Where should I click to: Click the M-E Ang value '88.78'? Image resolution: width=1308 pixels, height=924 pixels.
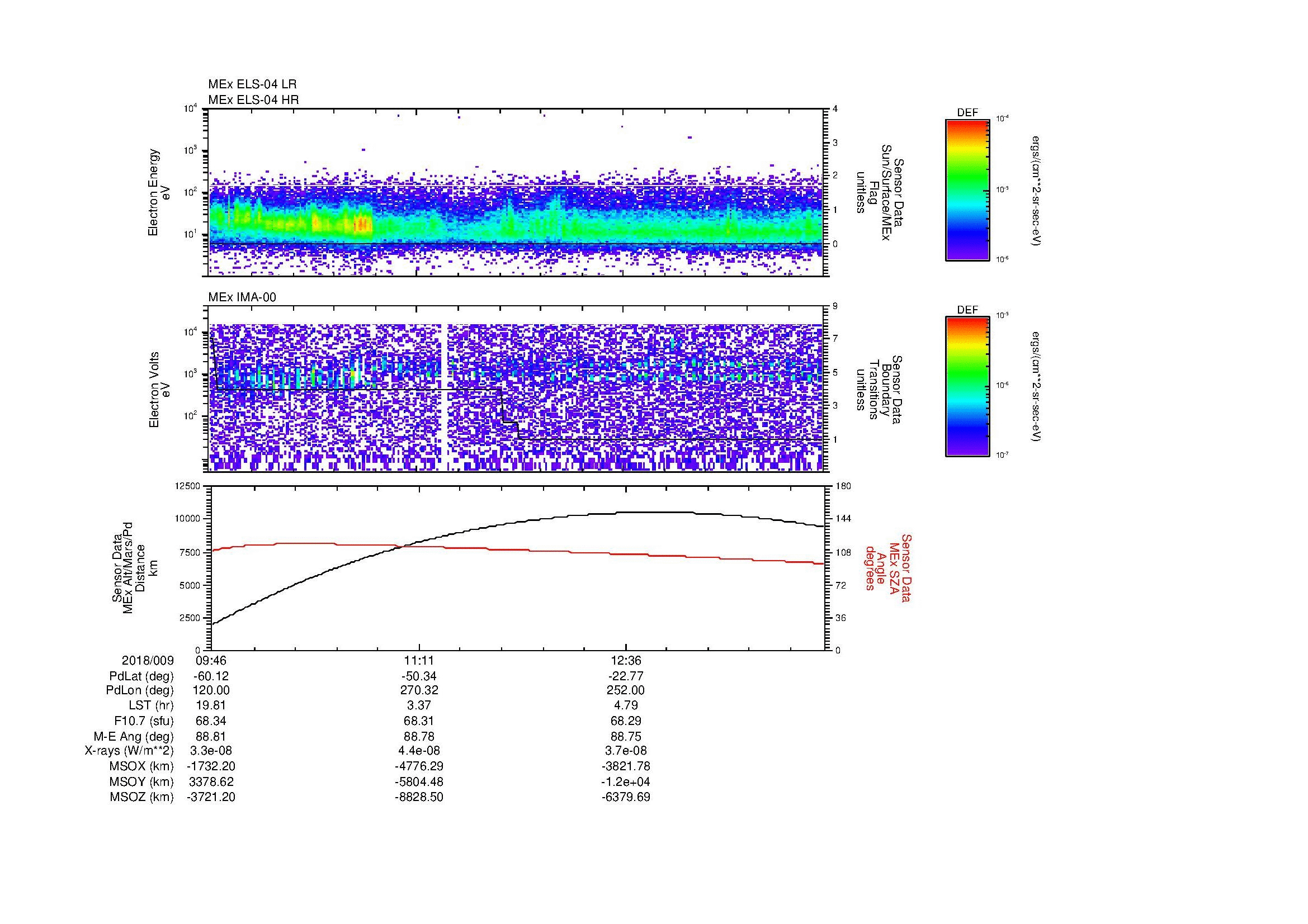point(419,737)
